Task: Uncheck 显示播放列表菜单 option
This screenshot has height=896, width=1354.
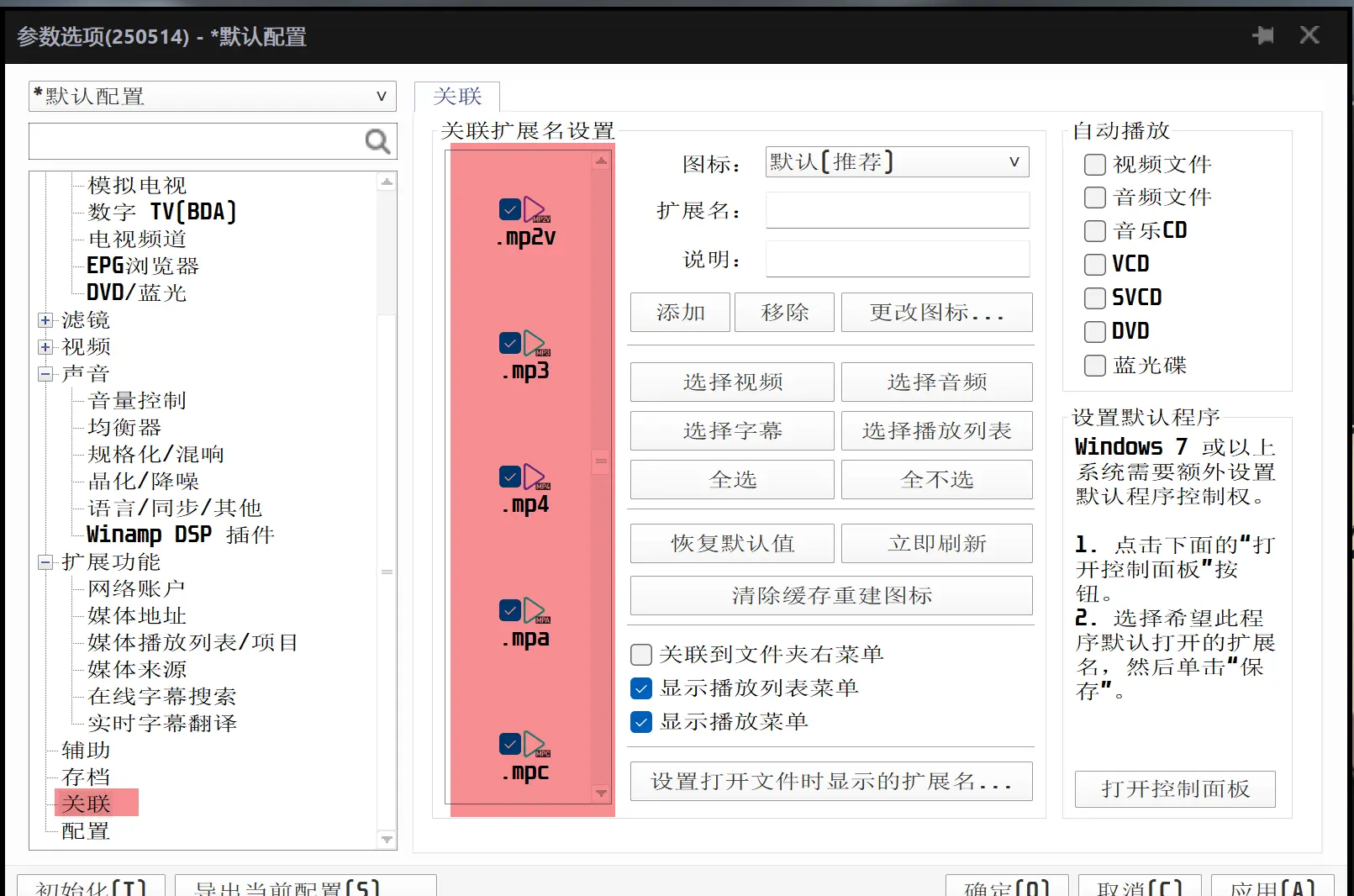Action: coord(641,688)
